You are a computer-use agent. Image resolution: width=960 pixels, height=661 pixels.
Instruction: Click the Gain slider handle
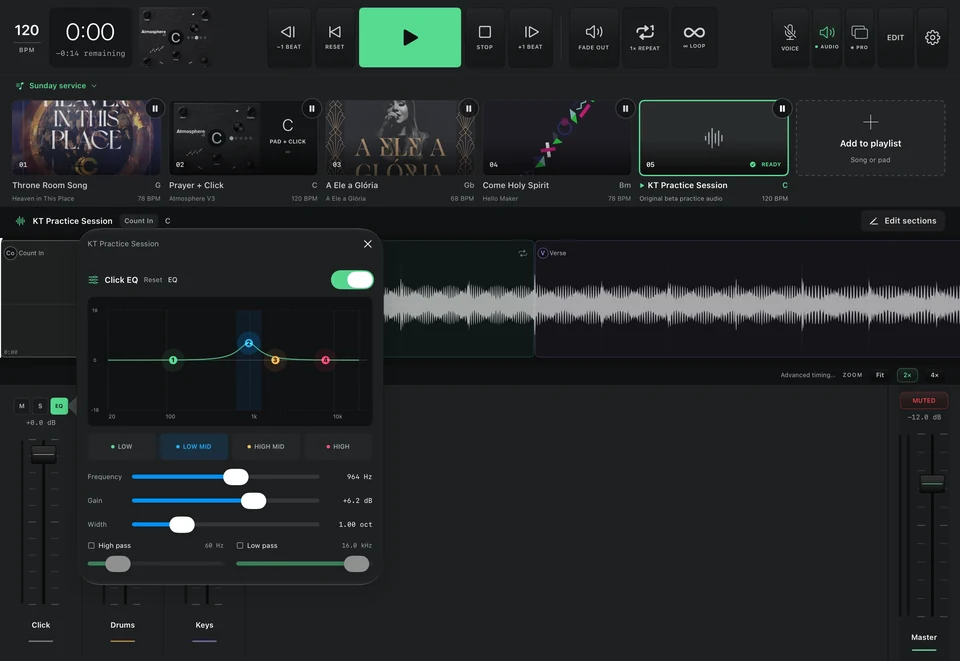pos(253,501)
